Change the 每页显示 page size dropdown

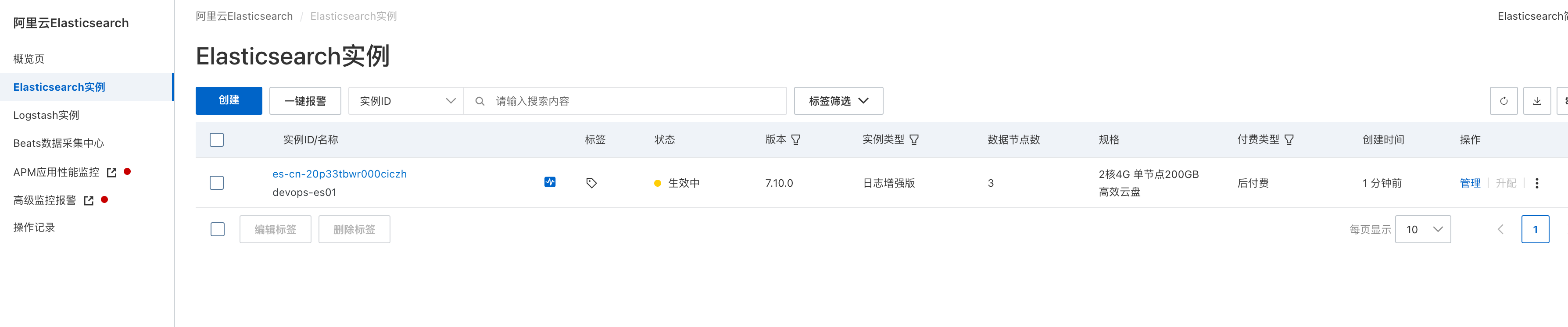(1422, 229)
